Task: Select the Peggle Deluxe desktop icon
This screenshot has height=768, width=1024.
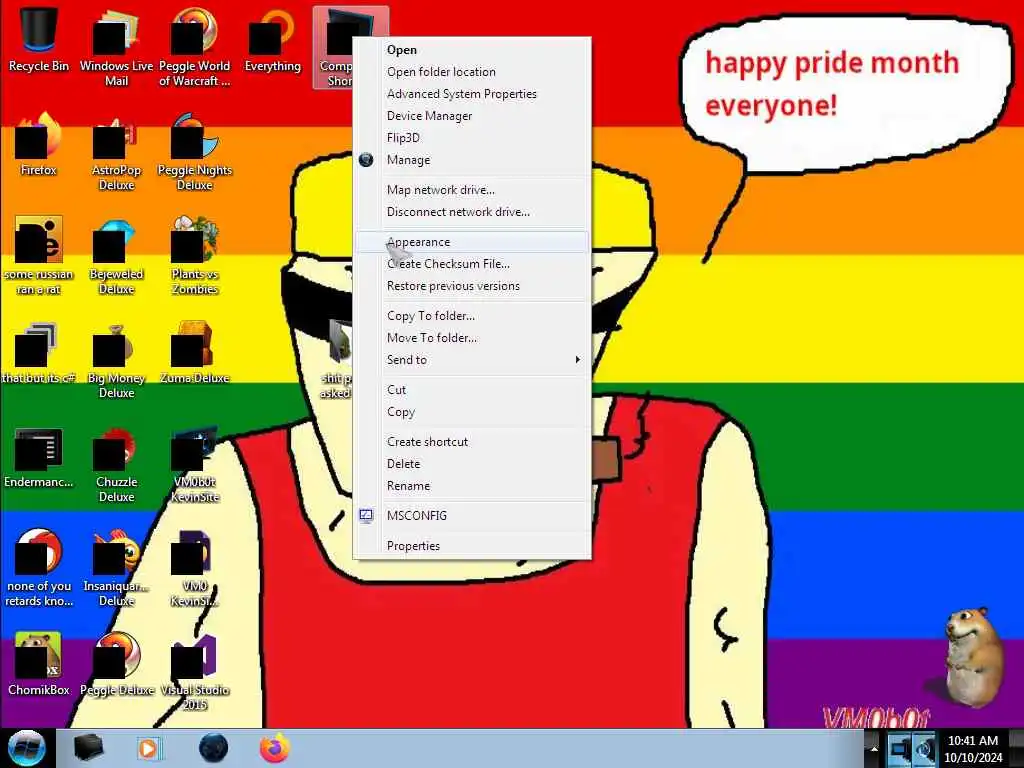Action: pos(116,665)
